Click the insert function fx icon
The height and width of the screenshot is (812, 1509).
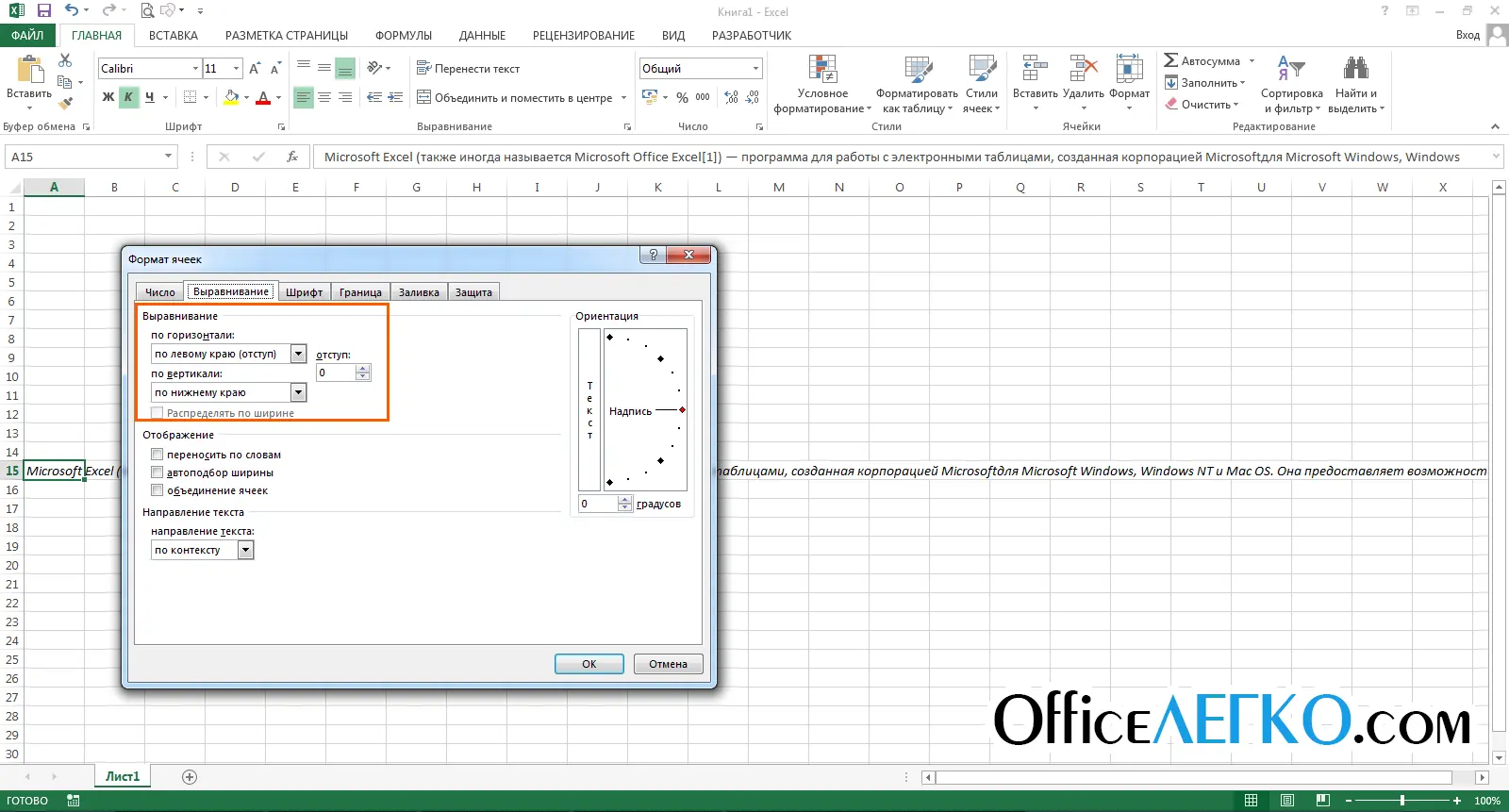tap(292, 157)
